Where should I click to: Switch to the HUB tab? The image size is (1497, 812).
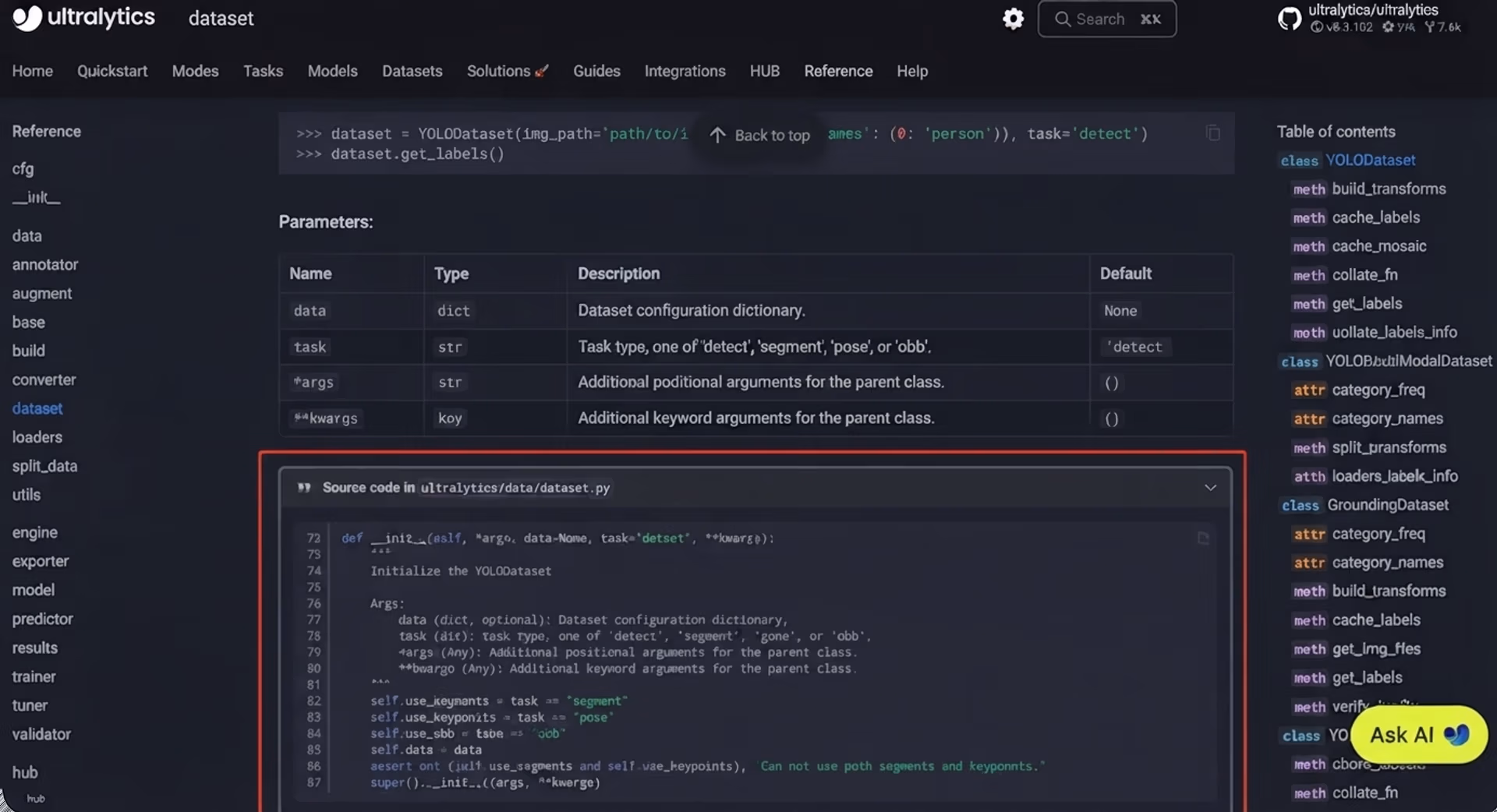click(x=764, y=71)
